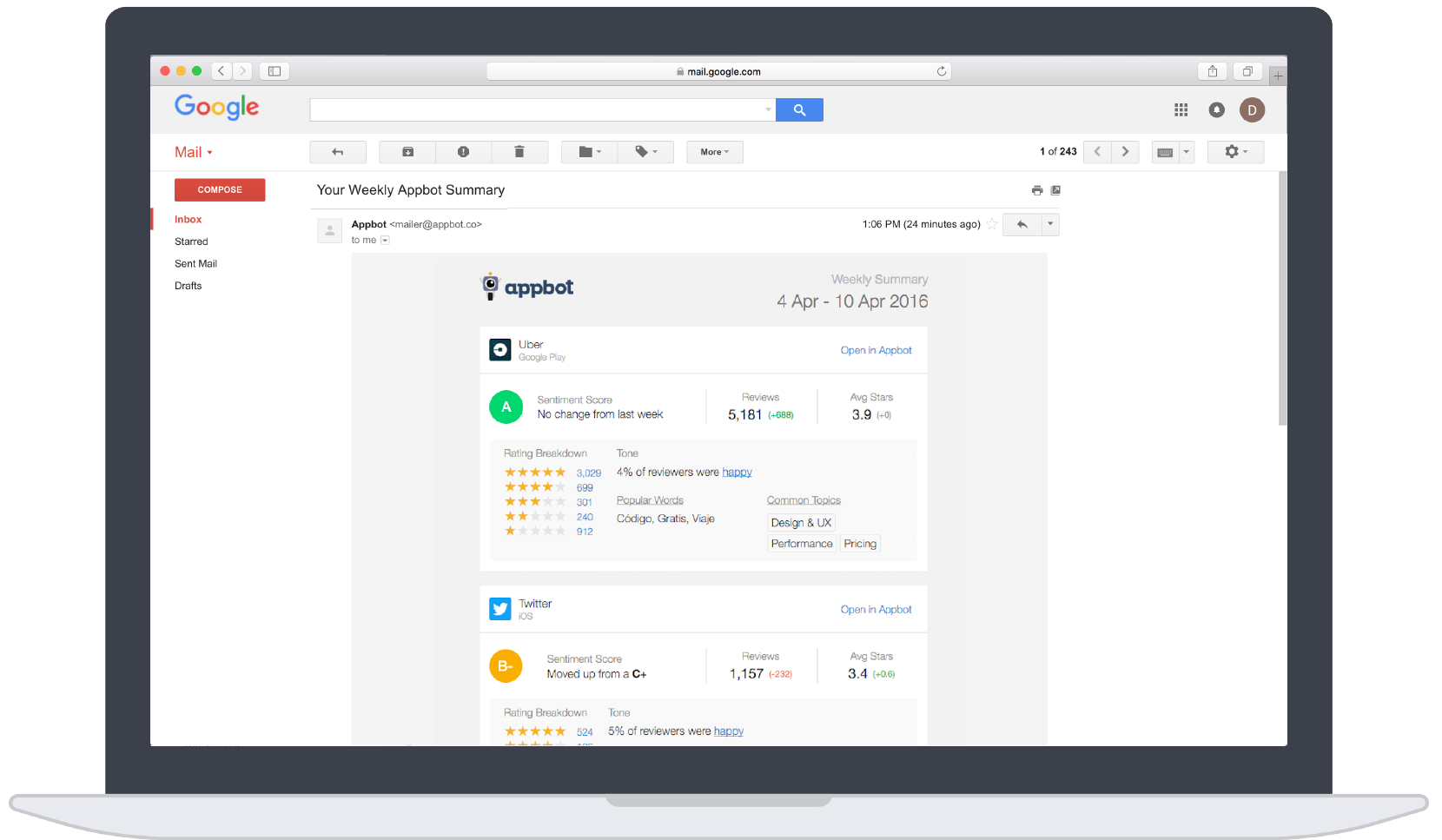Click Uber 'happy' tone link
1442x840 pixels.
pos(738,473)
